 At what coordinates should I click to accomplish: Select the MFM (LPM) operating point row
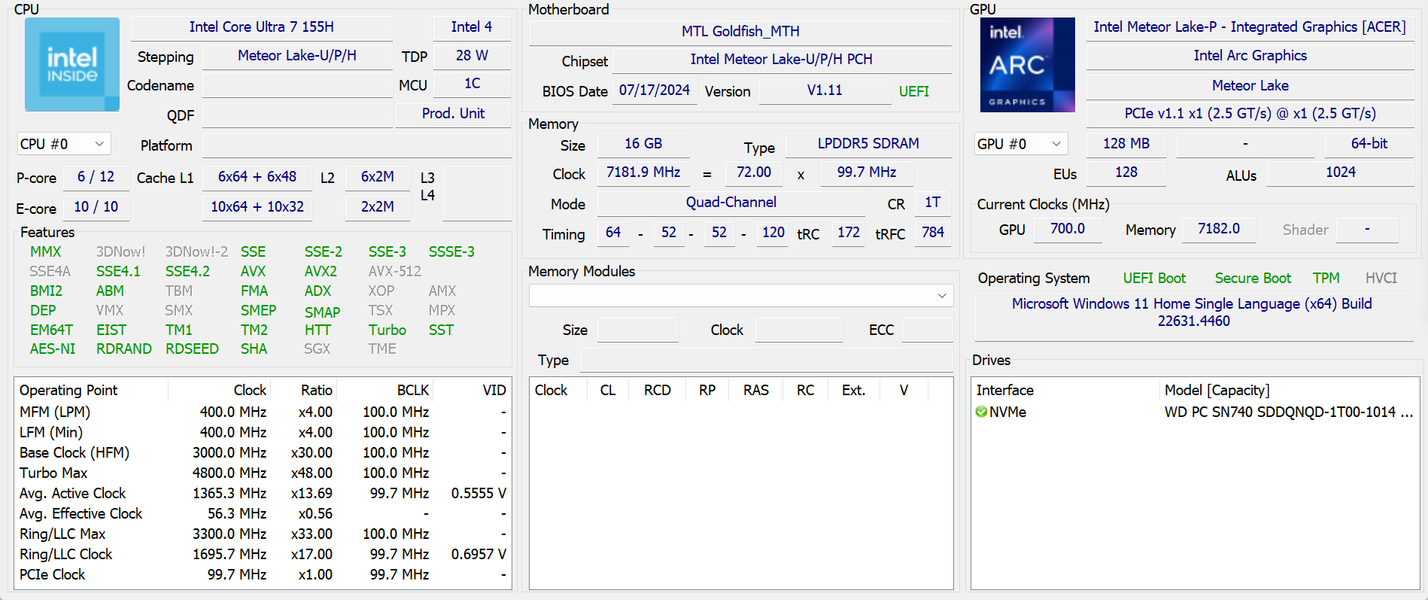pos(263,412)
